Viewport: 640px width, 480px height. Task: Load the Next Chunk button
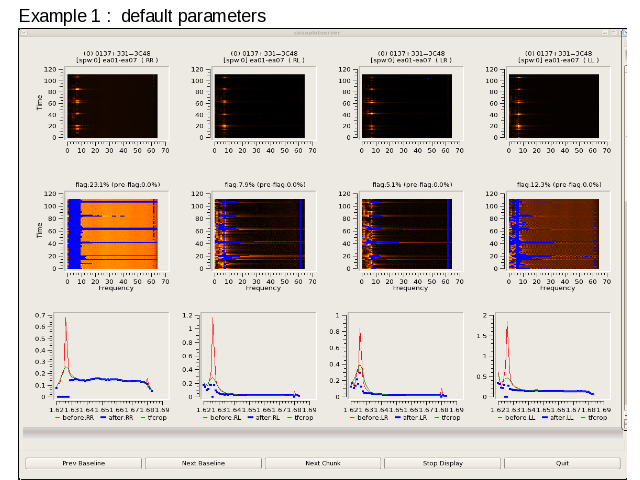323,463
